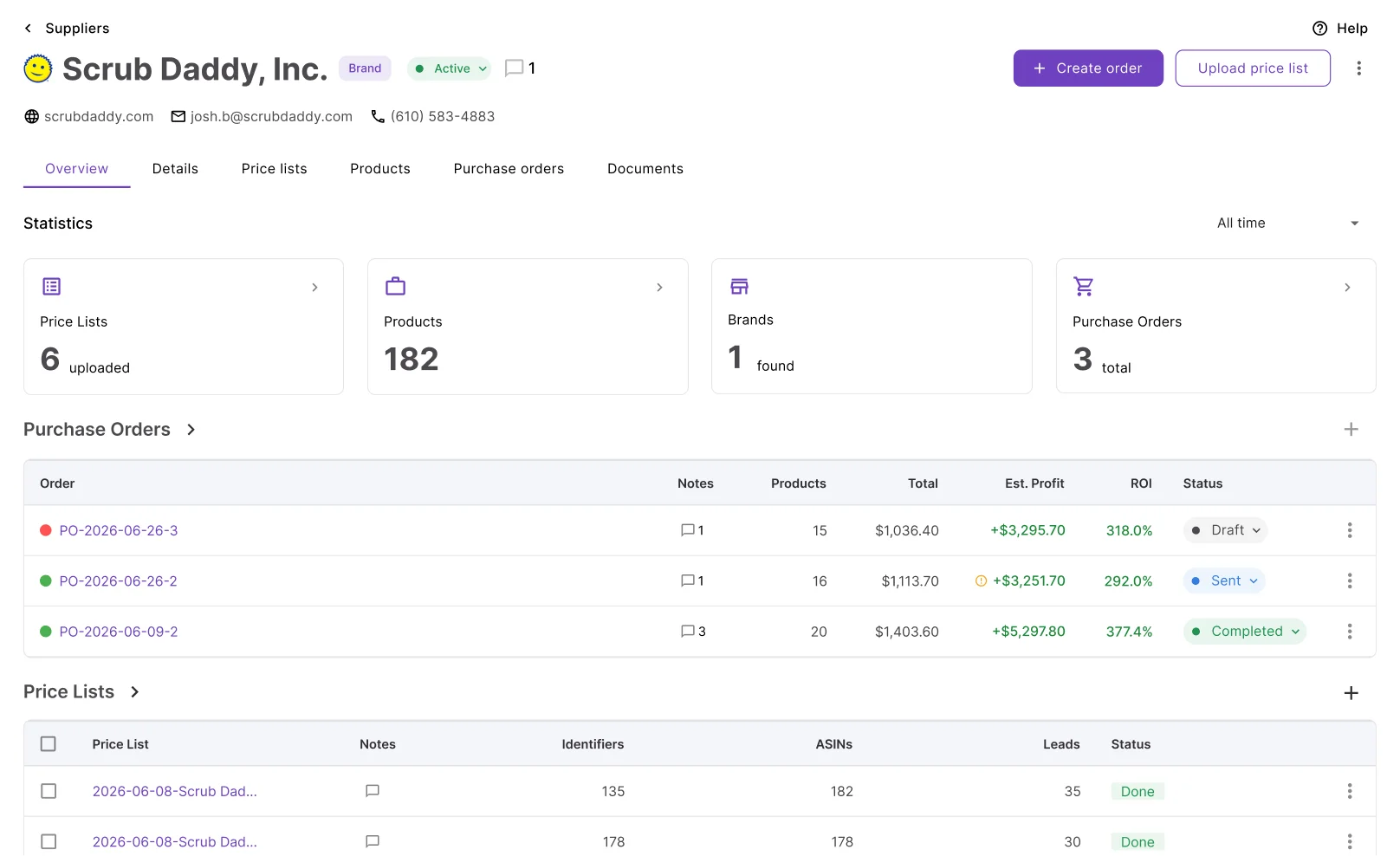Open order link PO-2026-06-26-3

119,530
